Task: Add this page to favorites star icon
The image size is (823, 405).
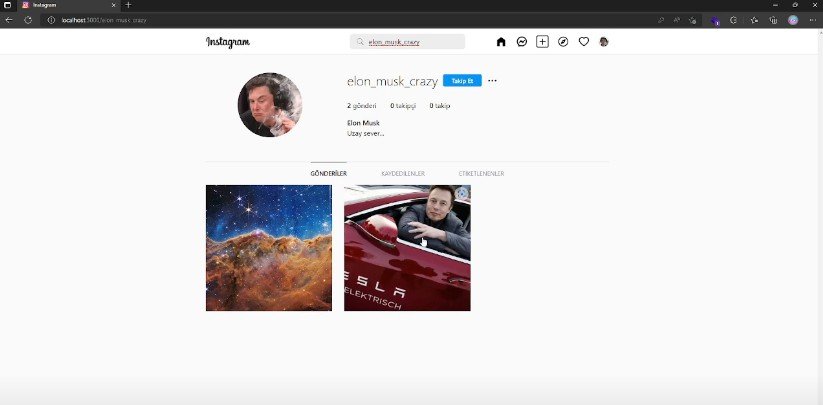Action: point(693,20)
